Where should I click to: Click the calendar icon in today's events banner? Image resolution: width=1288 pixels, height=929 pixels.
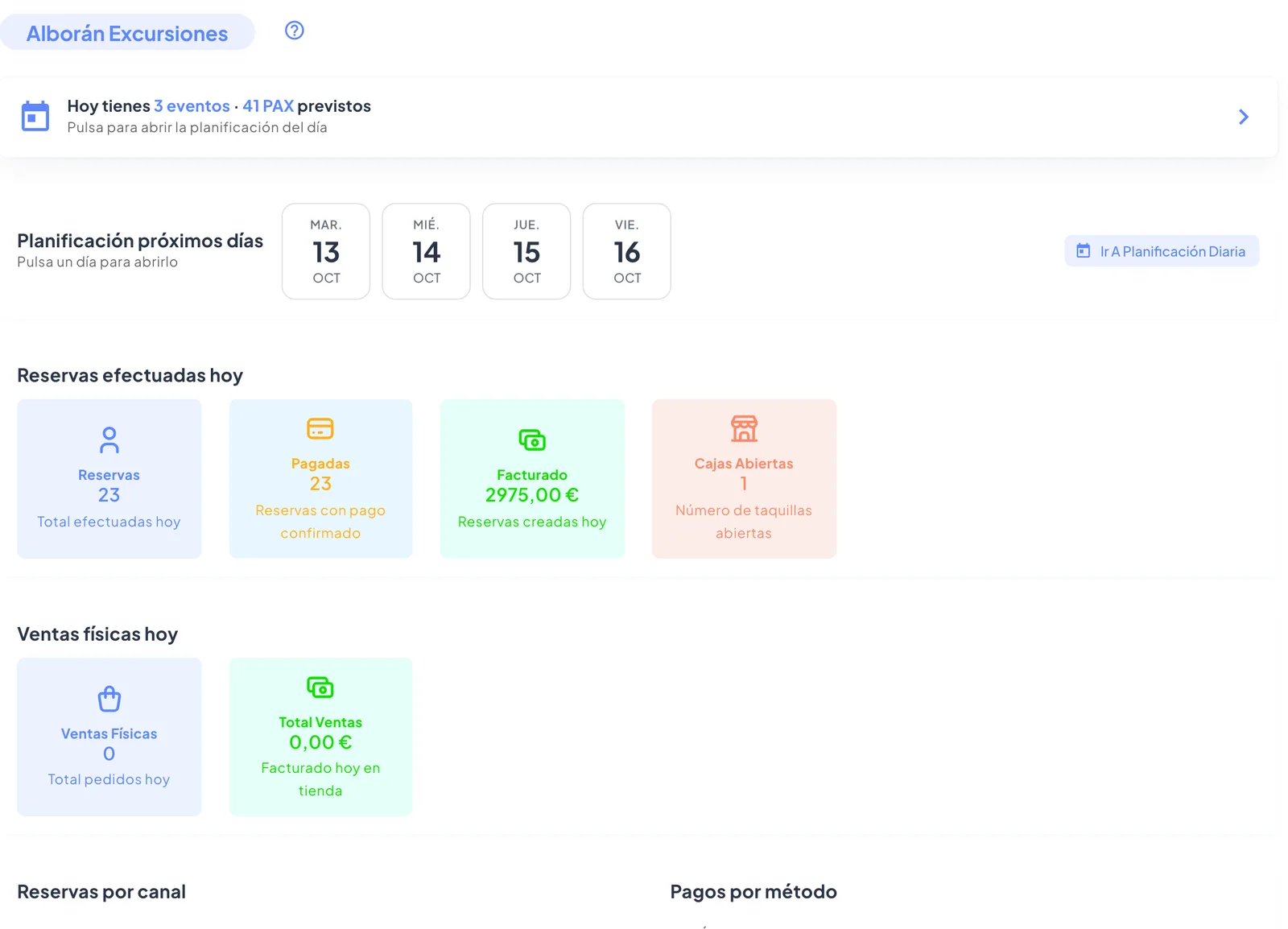(35, 116)
